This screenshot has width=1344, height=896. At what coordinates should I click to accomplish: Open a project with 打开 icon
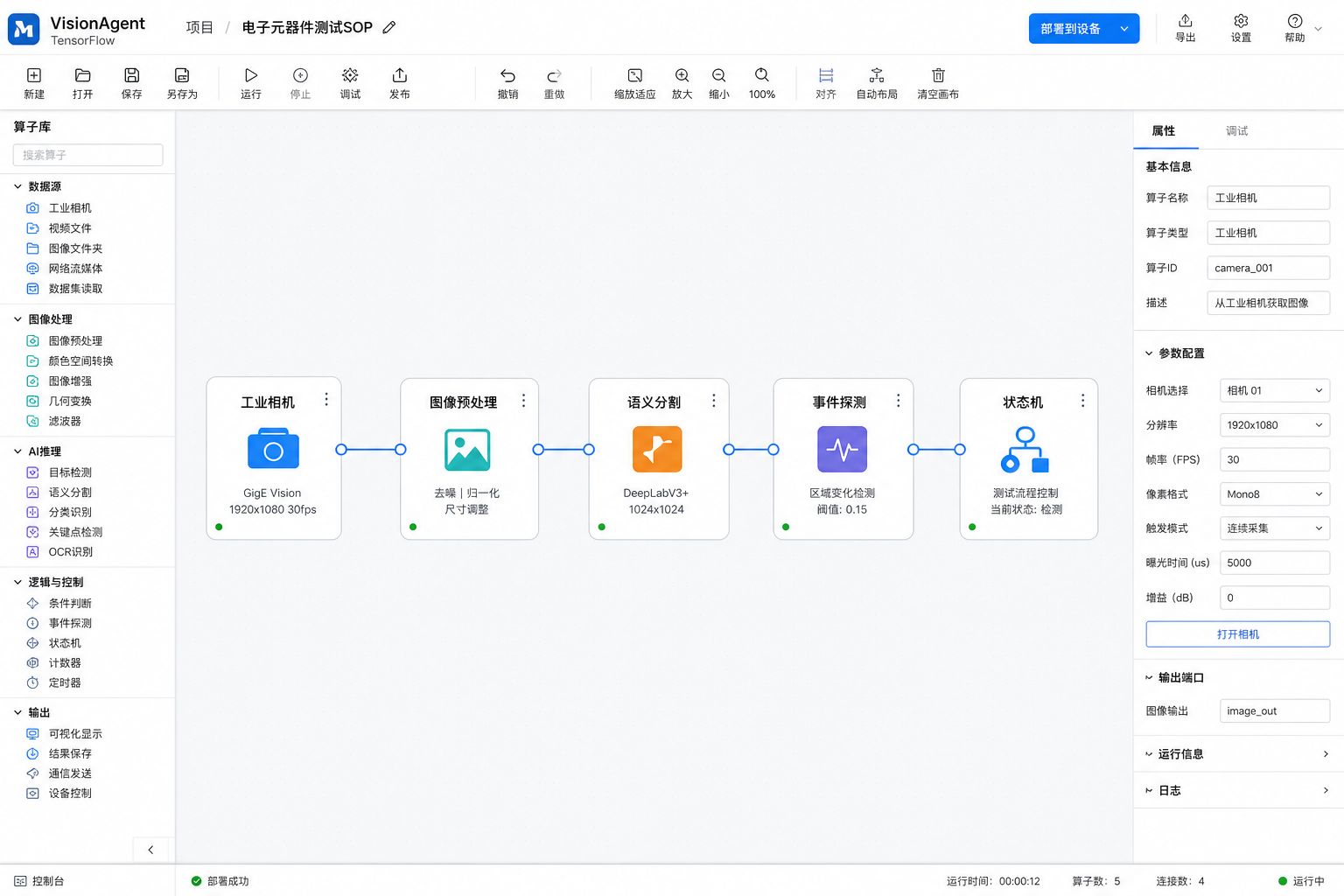point(83,75)
